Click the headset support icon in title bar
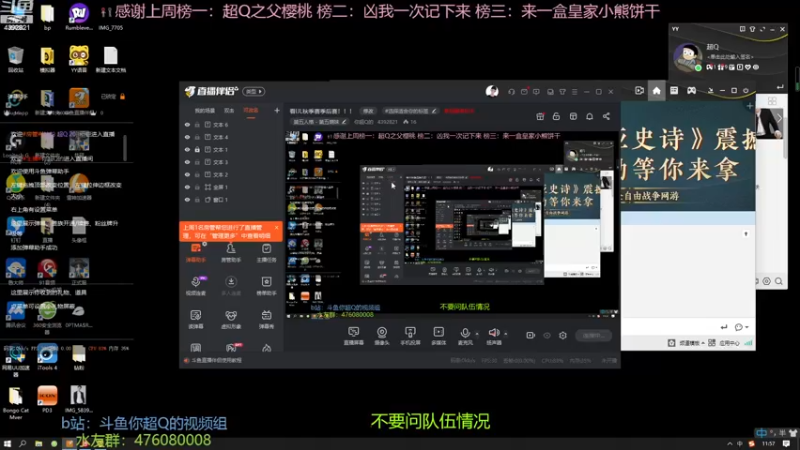This screenshot has width=800, height=450. tap(511, 92)
